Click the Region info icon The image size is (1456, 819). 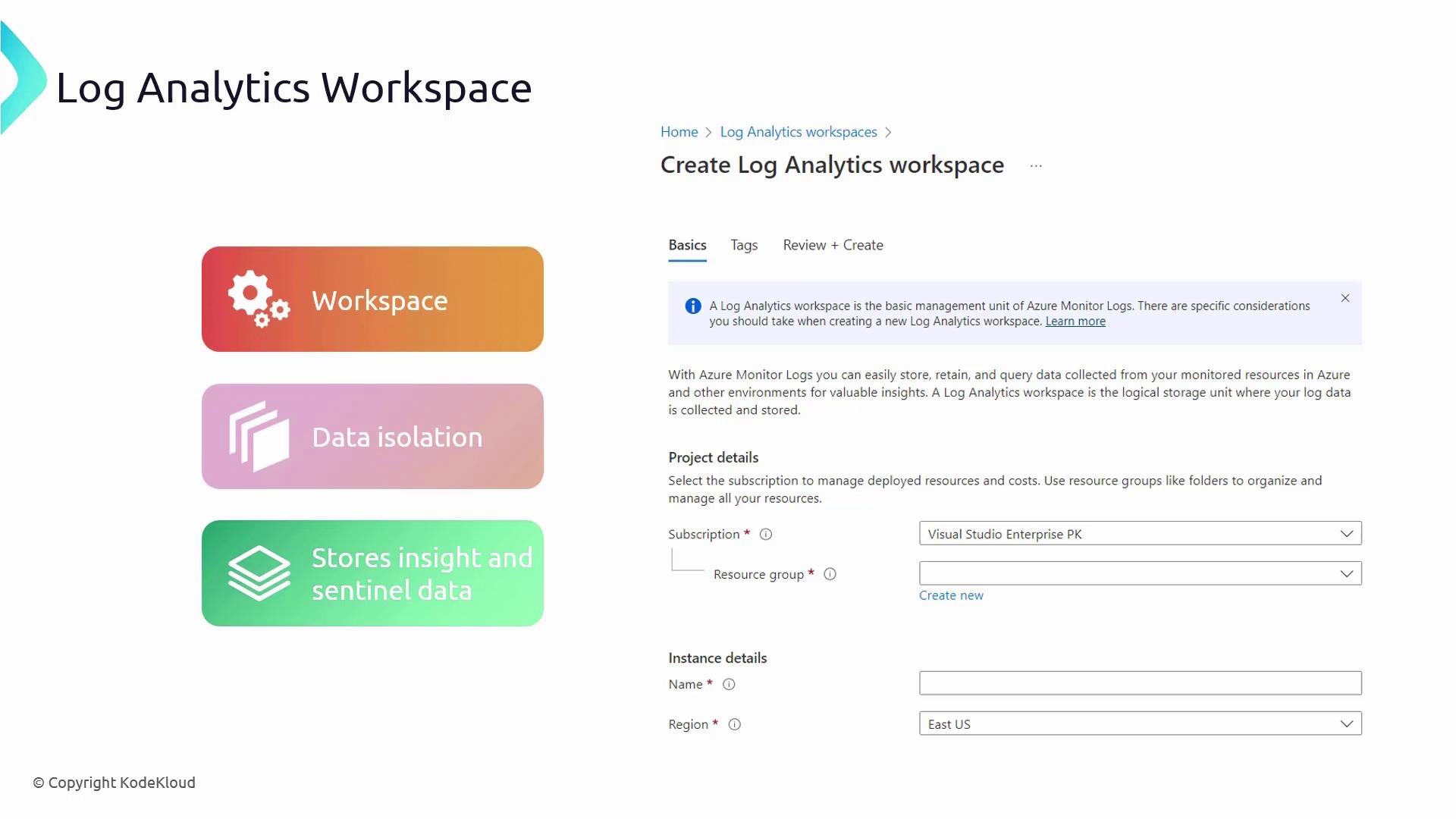pos(734,724)
